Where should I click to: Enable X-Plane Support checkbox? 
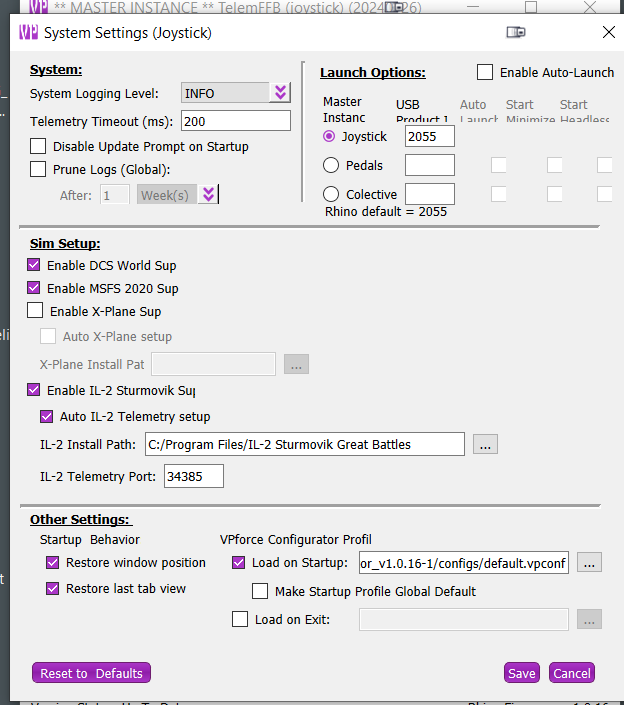[x=36, y=312]
